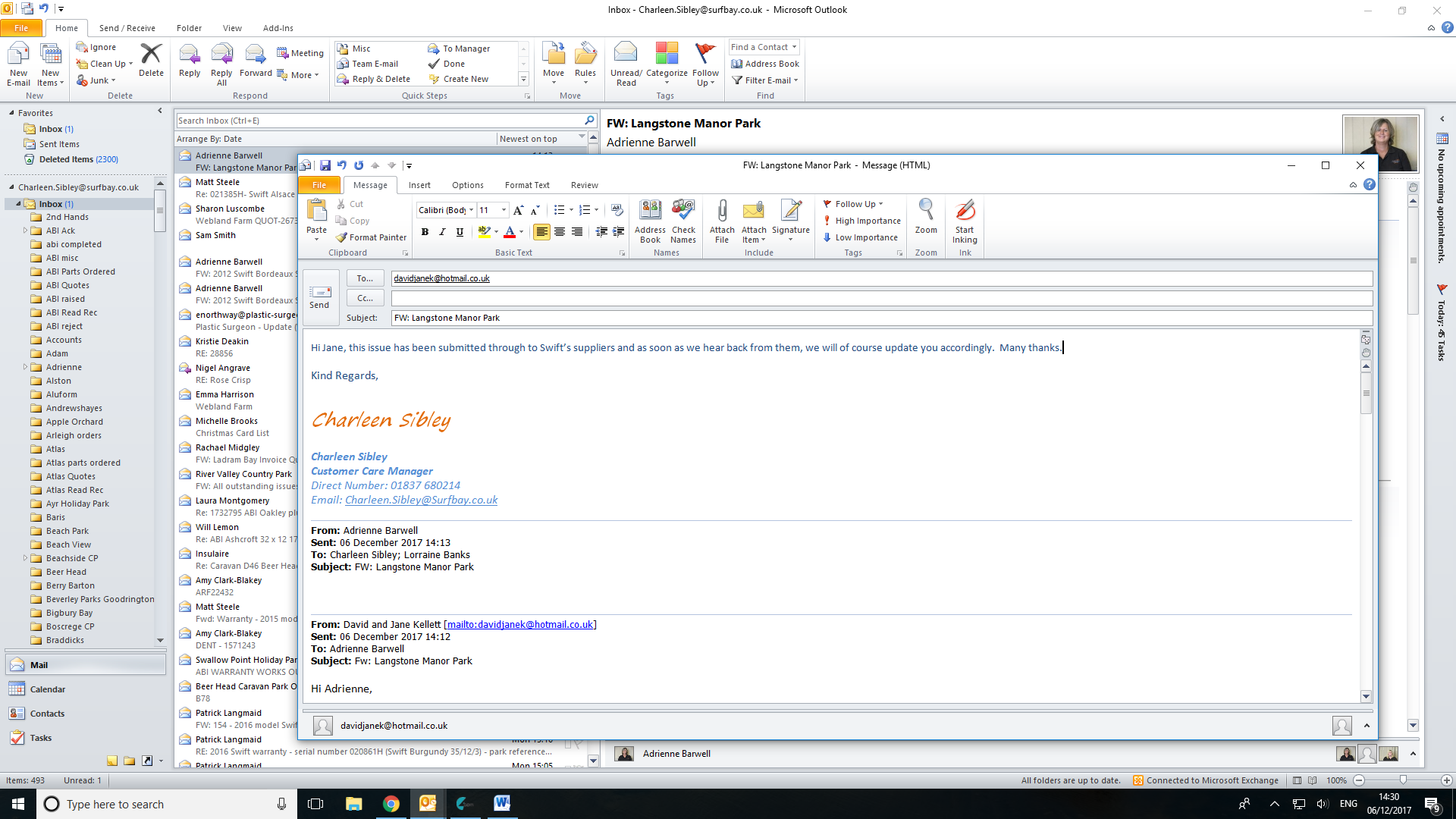1456x819 pixels.
Task: Open the Send / Receive ribbon tab
Action: (x=127, y=28)
